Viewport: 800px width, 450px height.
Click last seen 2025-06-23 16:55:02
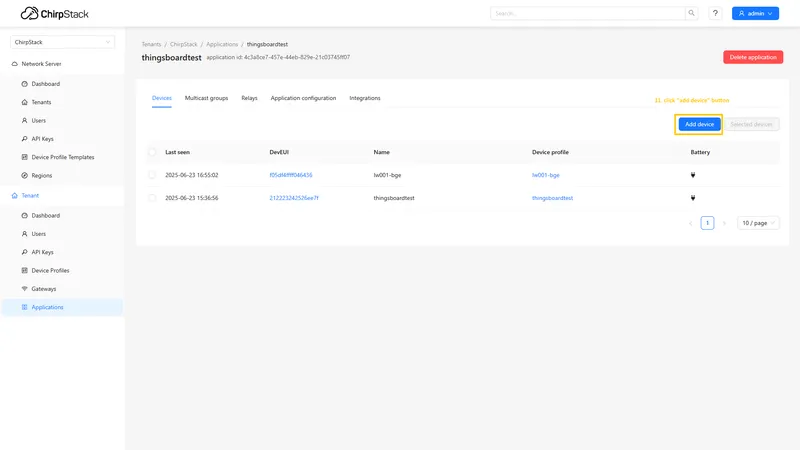(192, 175)
